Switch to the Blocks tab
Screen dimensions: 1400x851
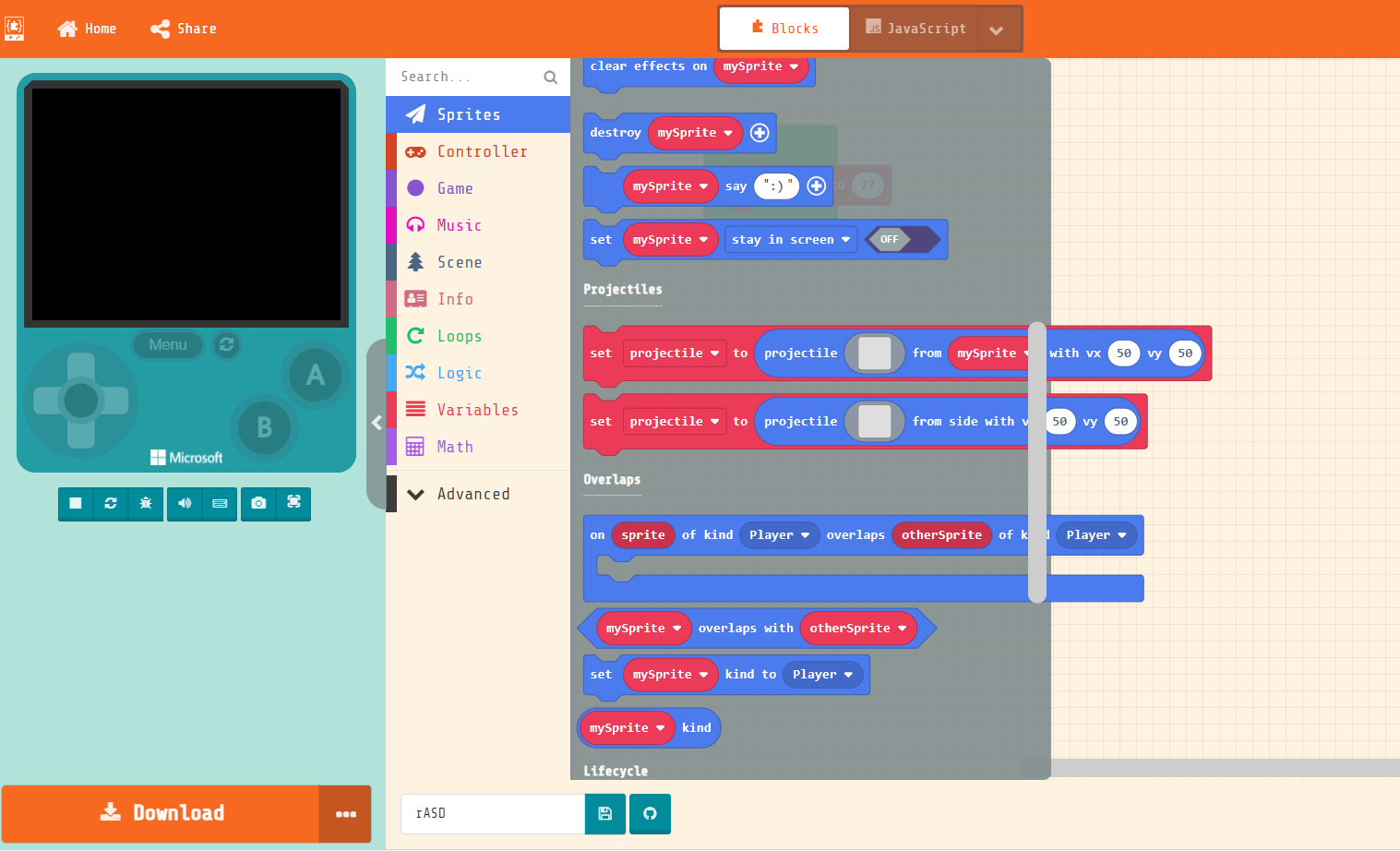tap(784, 28)
